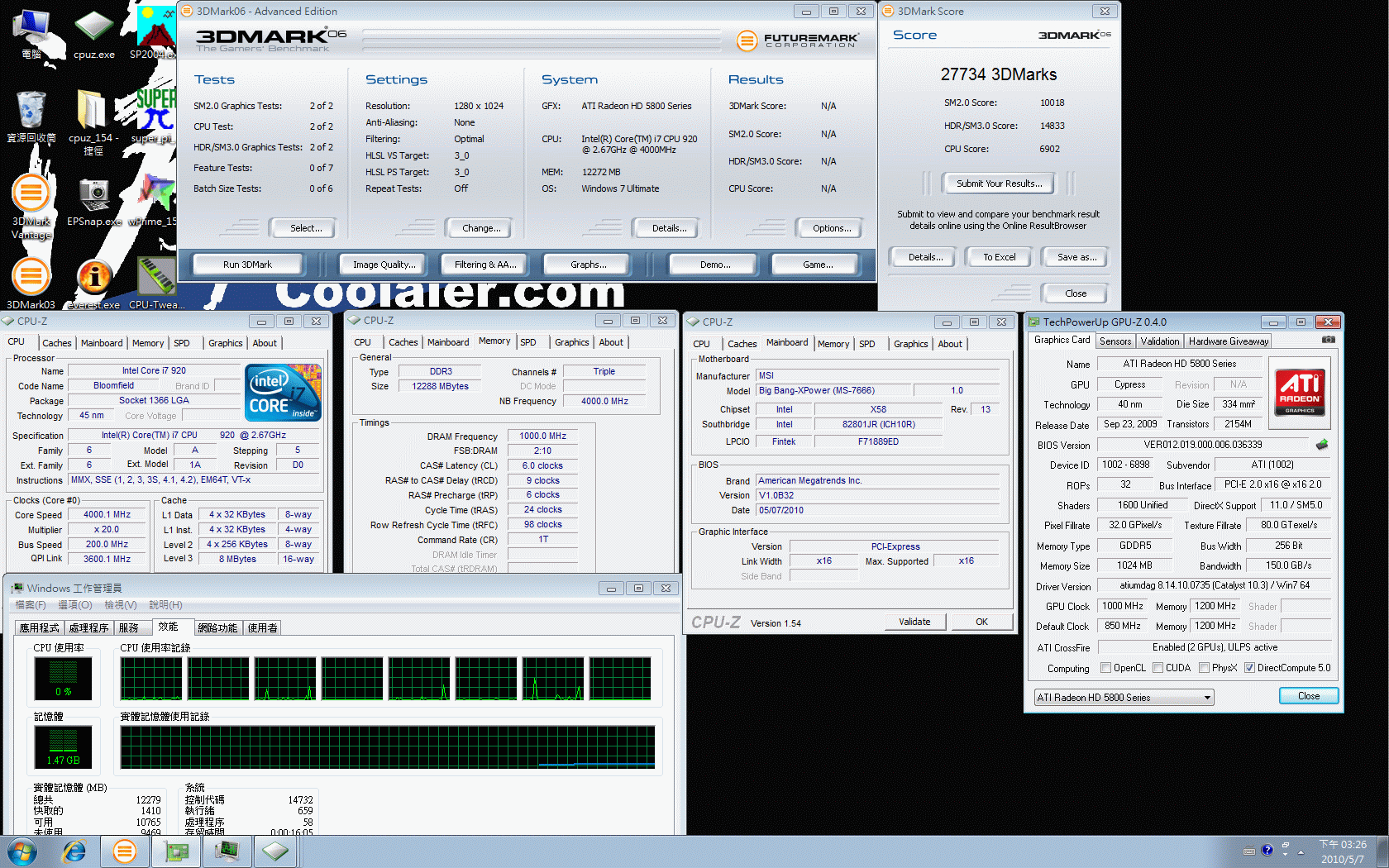Open the cpuz_154 folder icon
This screenshot has width=1389, height=868.
(x=93, y=121)
